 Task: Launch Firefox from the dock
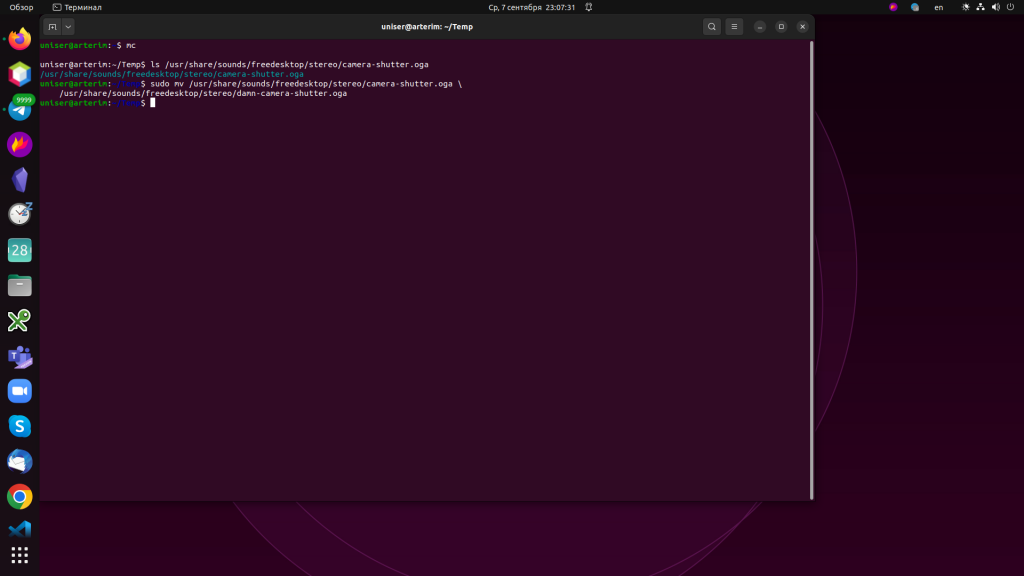[x=20, y=40]
